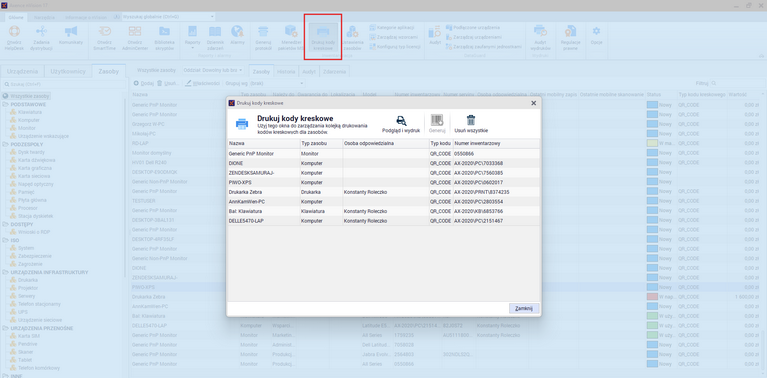Switch to the Informacje o nVision tab
767x378 pixels.
click(x=86, y=17)
